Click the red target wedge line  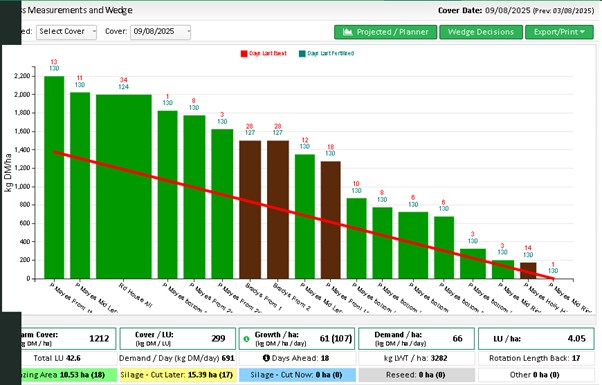(303, 215)
